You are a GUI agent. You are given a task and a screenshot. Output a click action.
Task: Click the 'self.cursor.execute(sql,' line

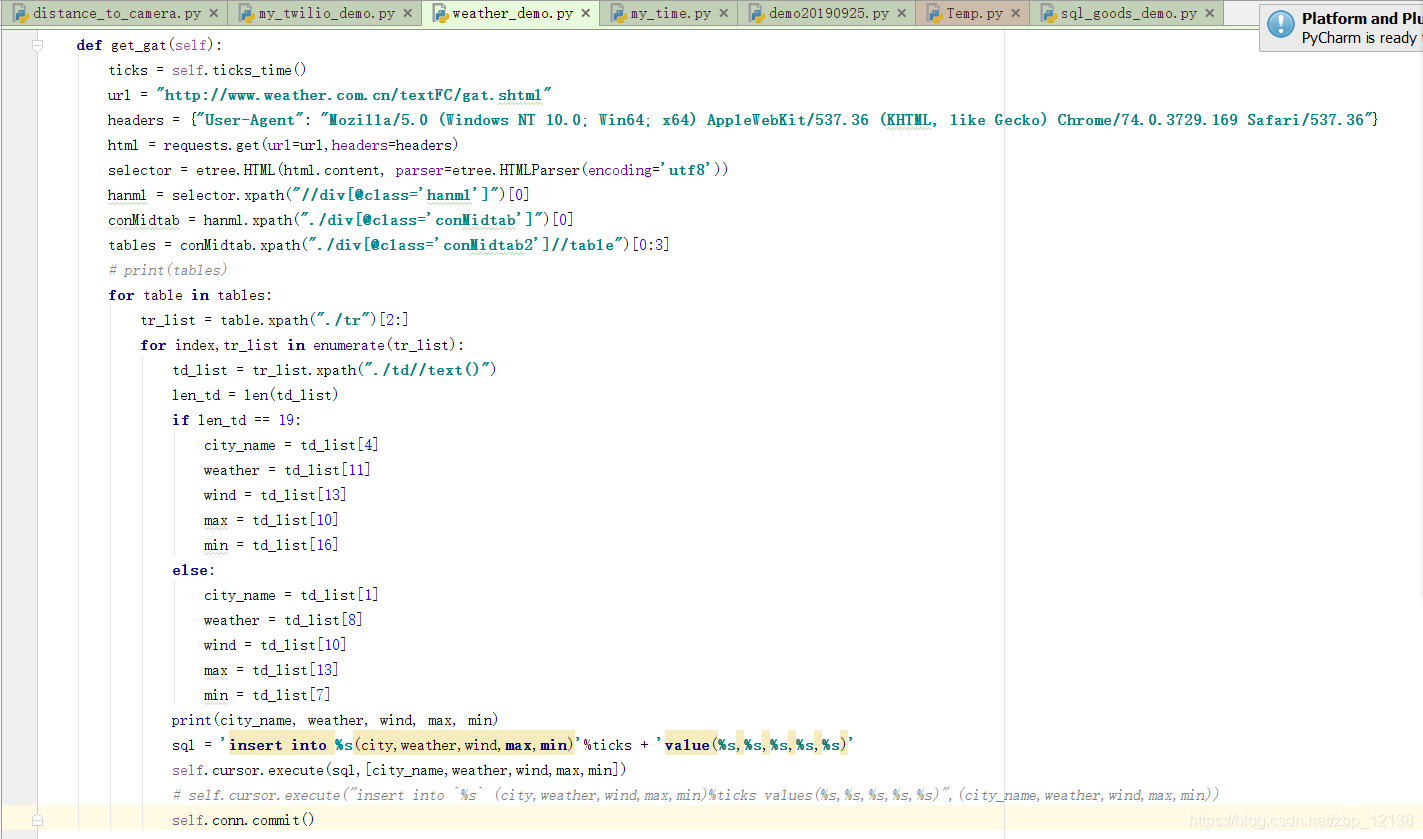coord(399,770)
